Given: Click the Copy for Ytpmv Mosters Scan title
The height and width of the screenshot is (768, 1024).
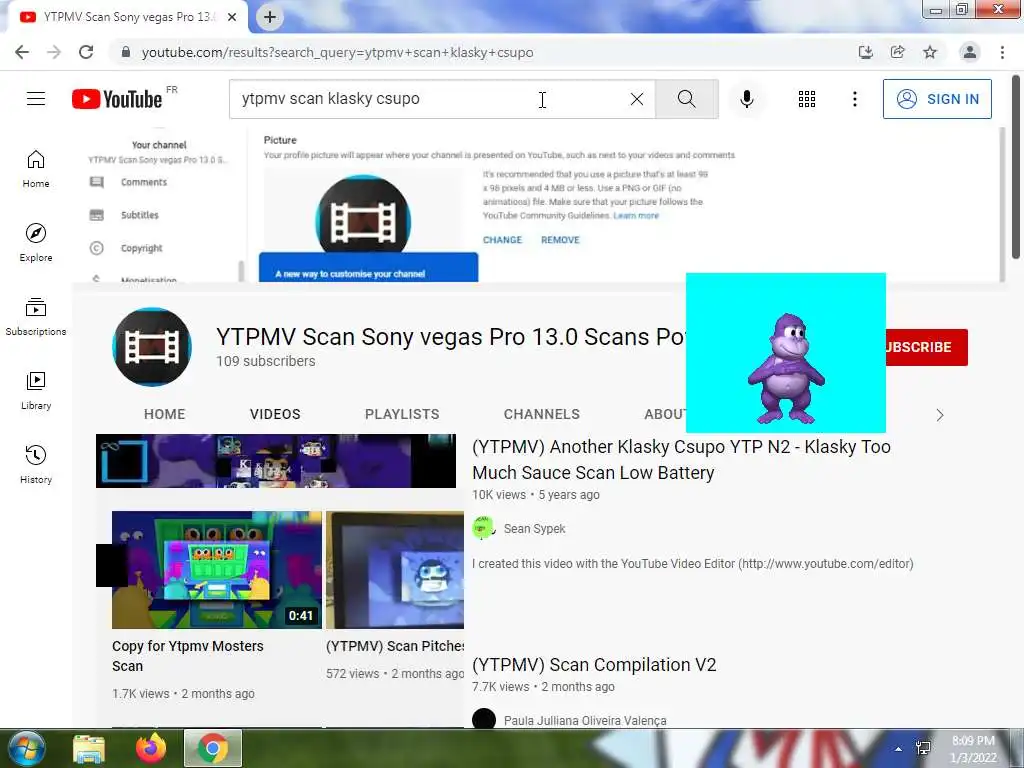Looking at the screenshot, I should point(187,656).
